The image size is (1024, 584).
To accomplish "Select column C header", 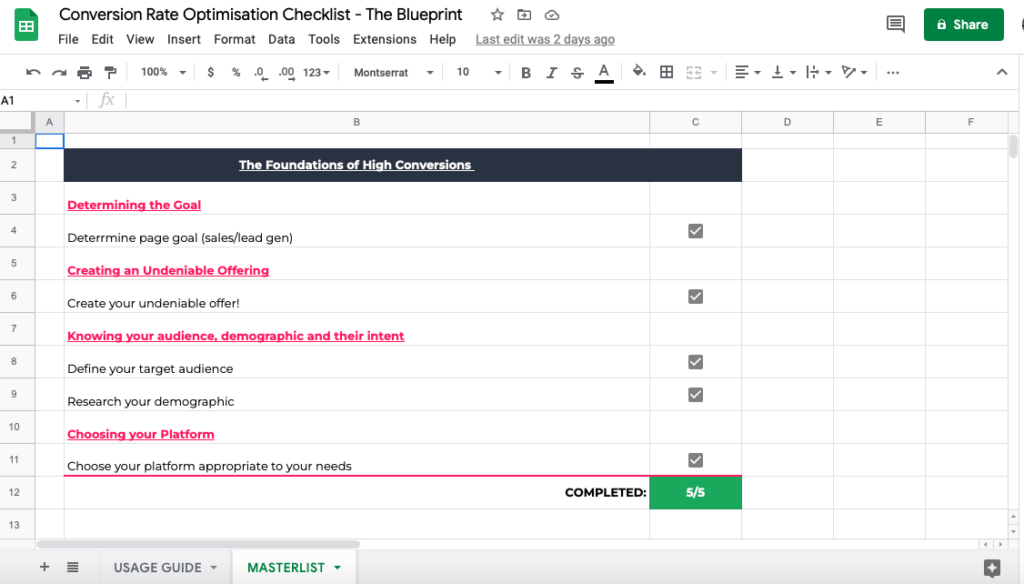I will pyautogui.click(x=696, y=122).
